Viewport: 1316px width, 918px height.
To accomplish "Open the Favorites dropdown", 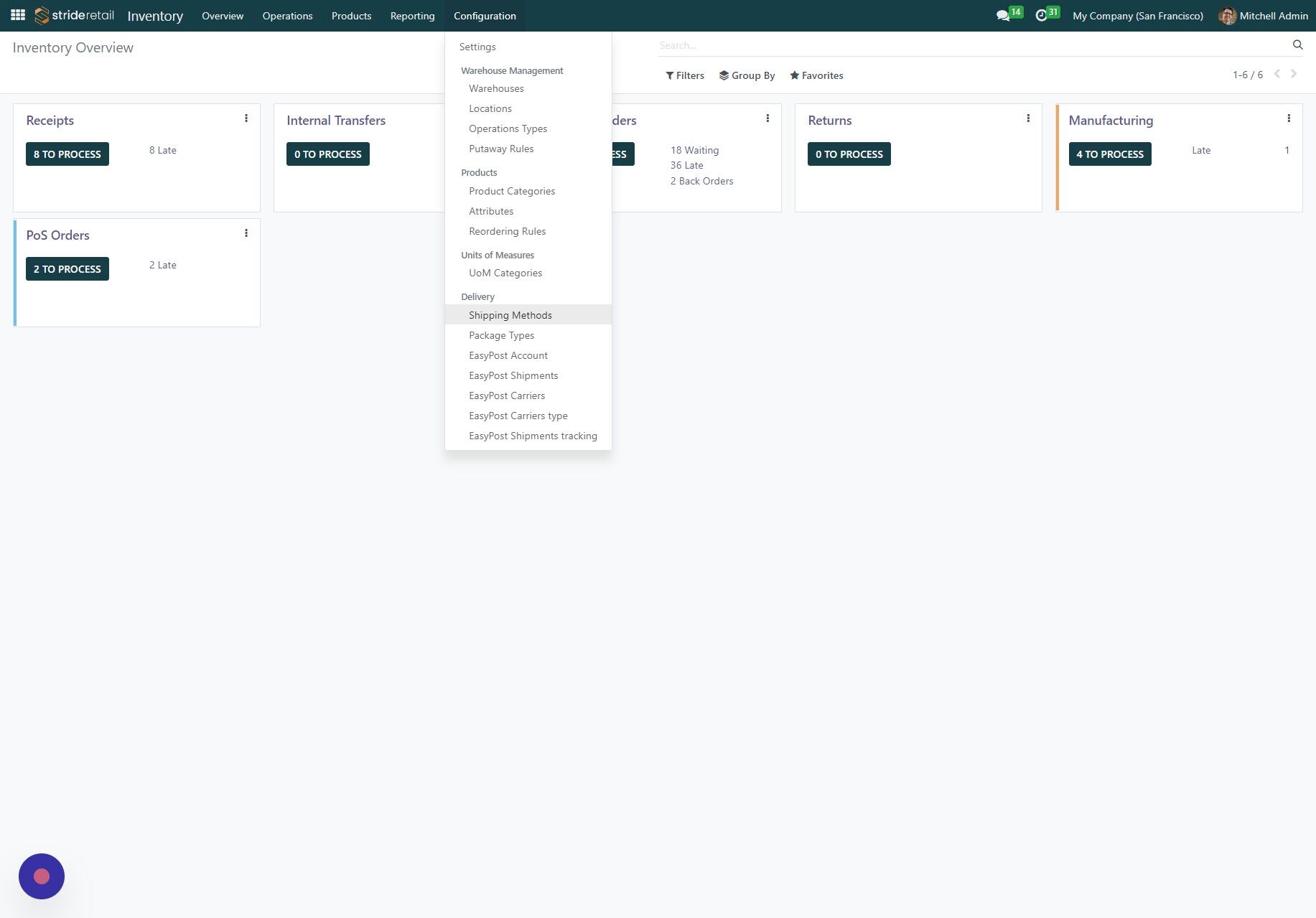I will coord(816,75).
